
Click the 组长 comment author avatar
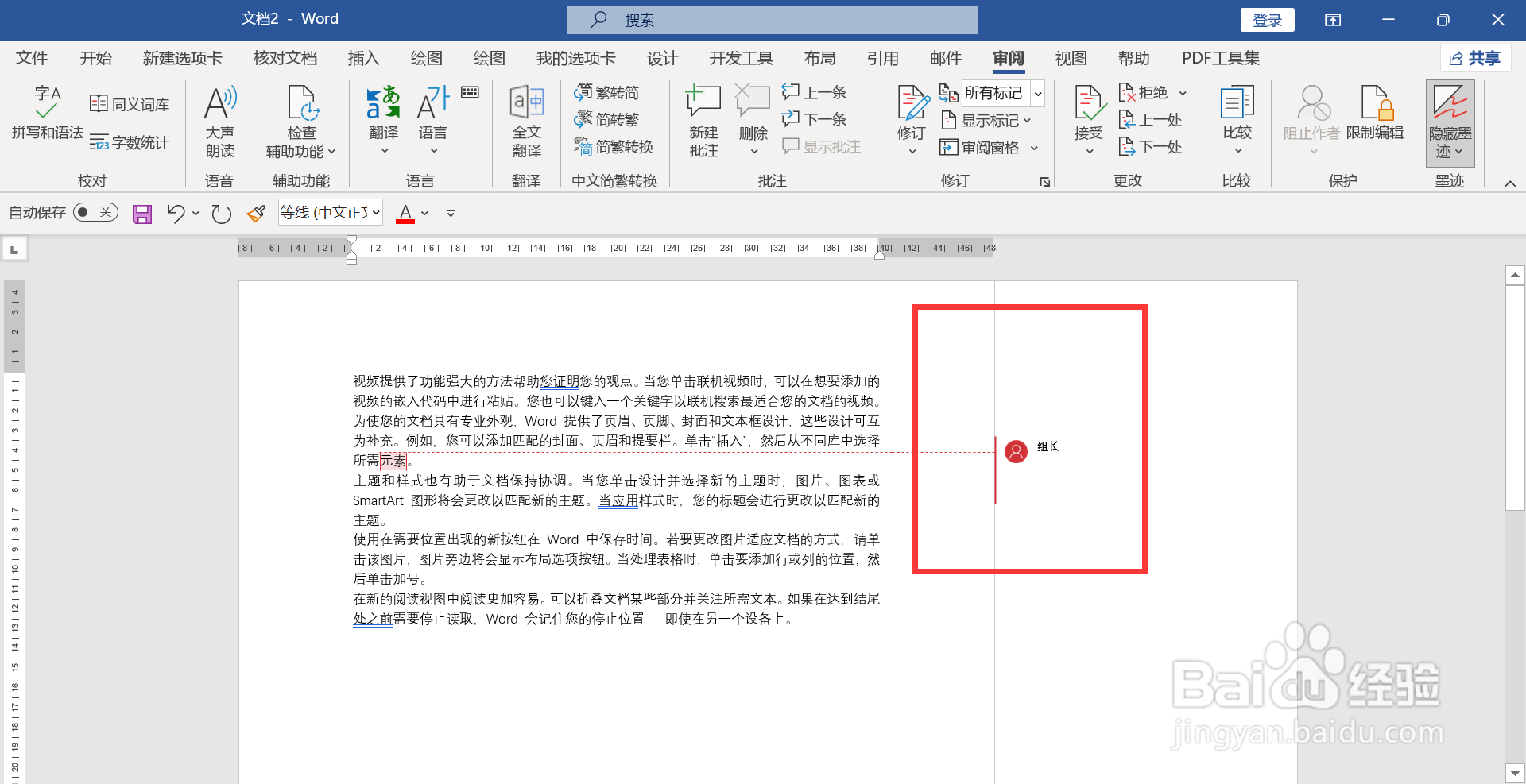click(x=1016, y=451)
